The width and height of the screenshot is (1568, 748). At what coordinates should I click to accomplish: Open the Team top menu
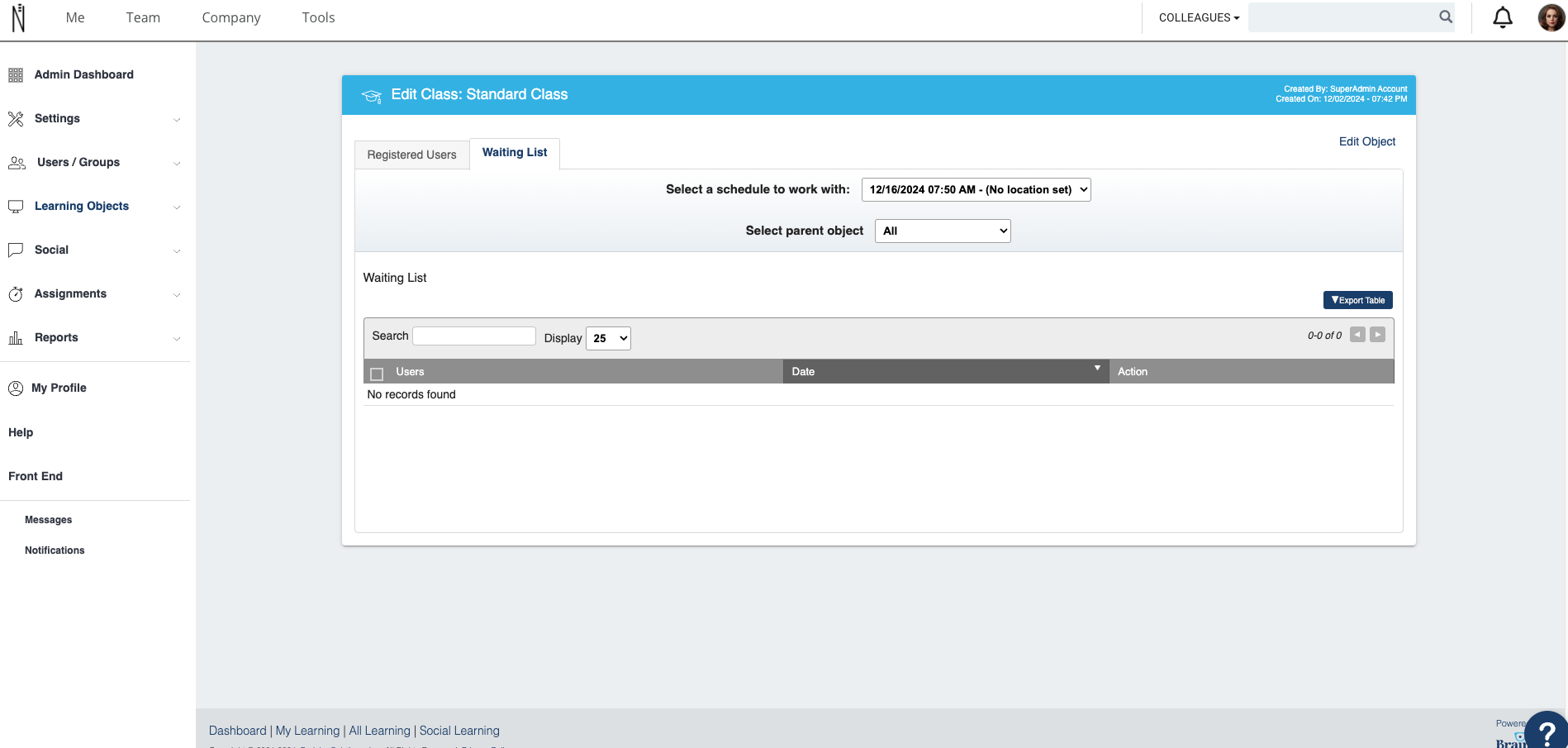[x=143, y=17]
